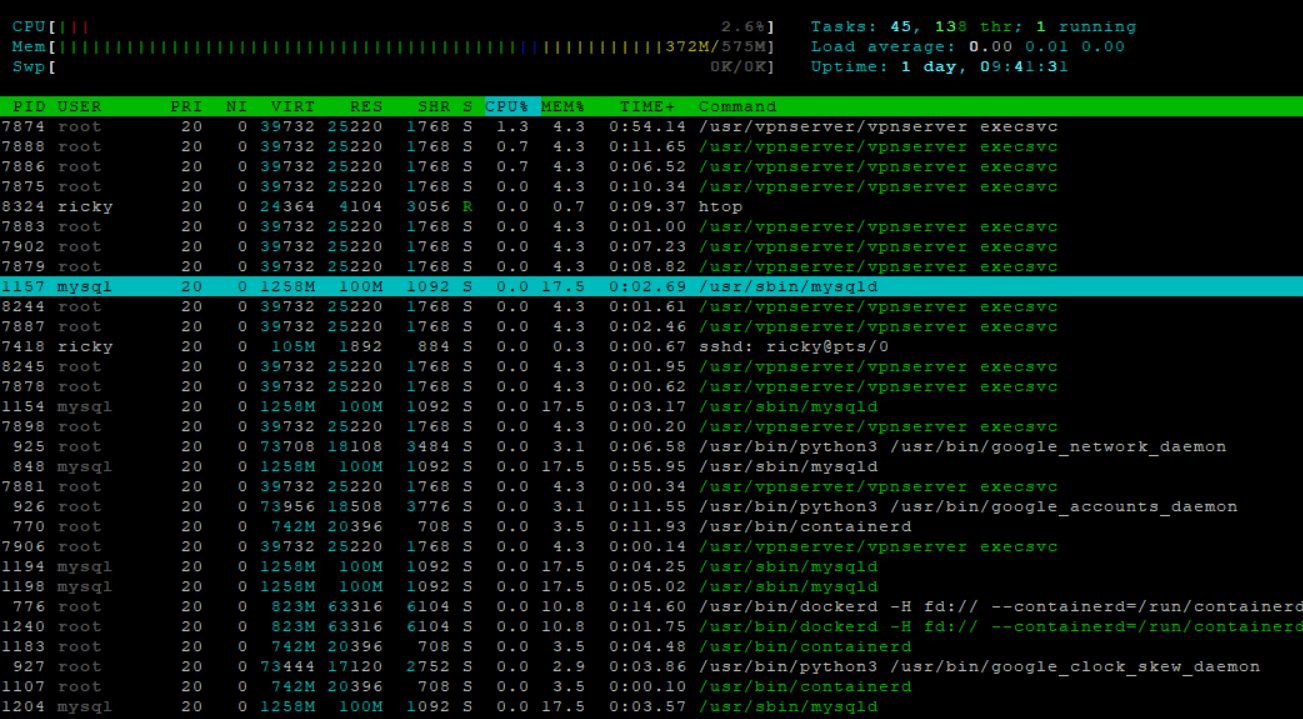
Task: Select the highlighted mysqld process 1157
Action: tap(651, 286)
